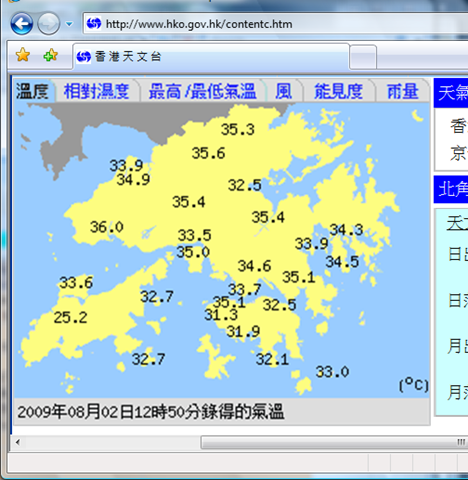Screen dimensions: 468x480
Task: Click the 31.9 temperature reading
Action: pos(243,331)
